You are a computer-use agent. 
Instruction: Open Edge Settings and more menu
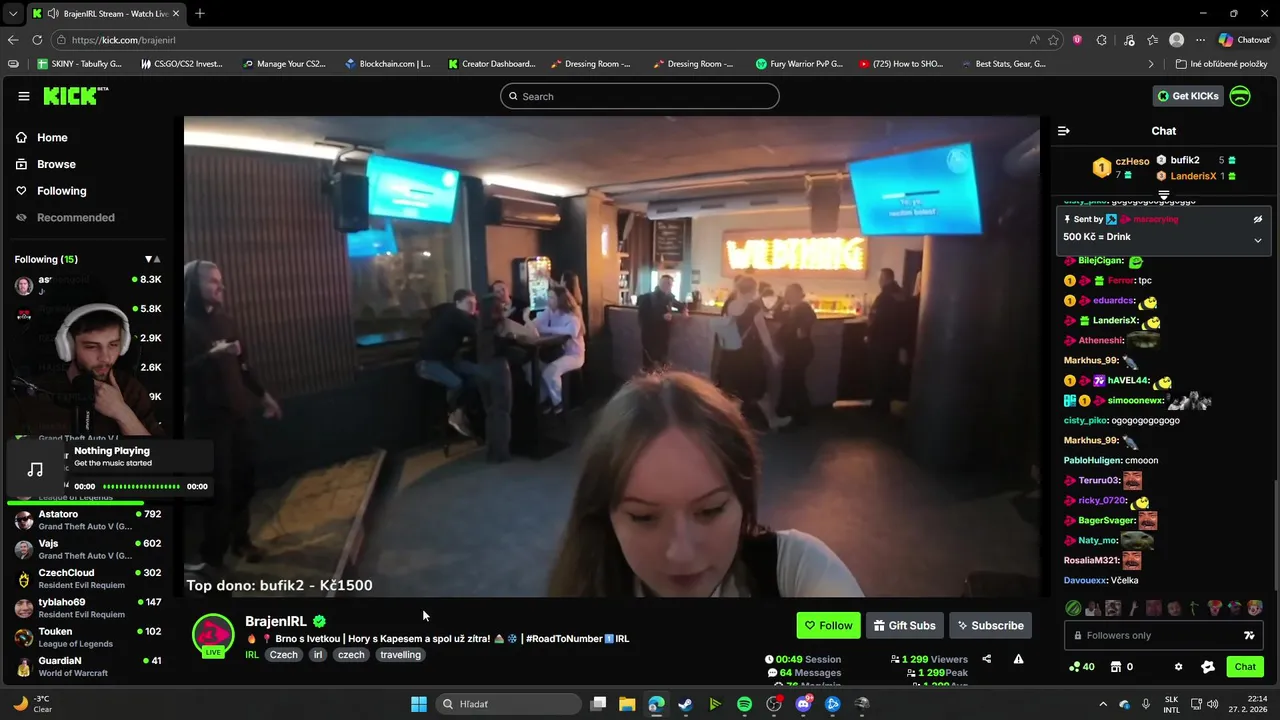[1201, 40]
